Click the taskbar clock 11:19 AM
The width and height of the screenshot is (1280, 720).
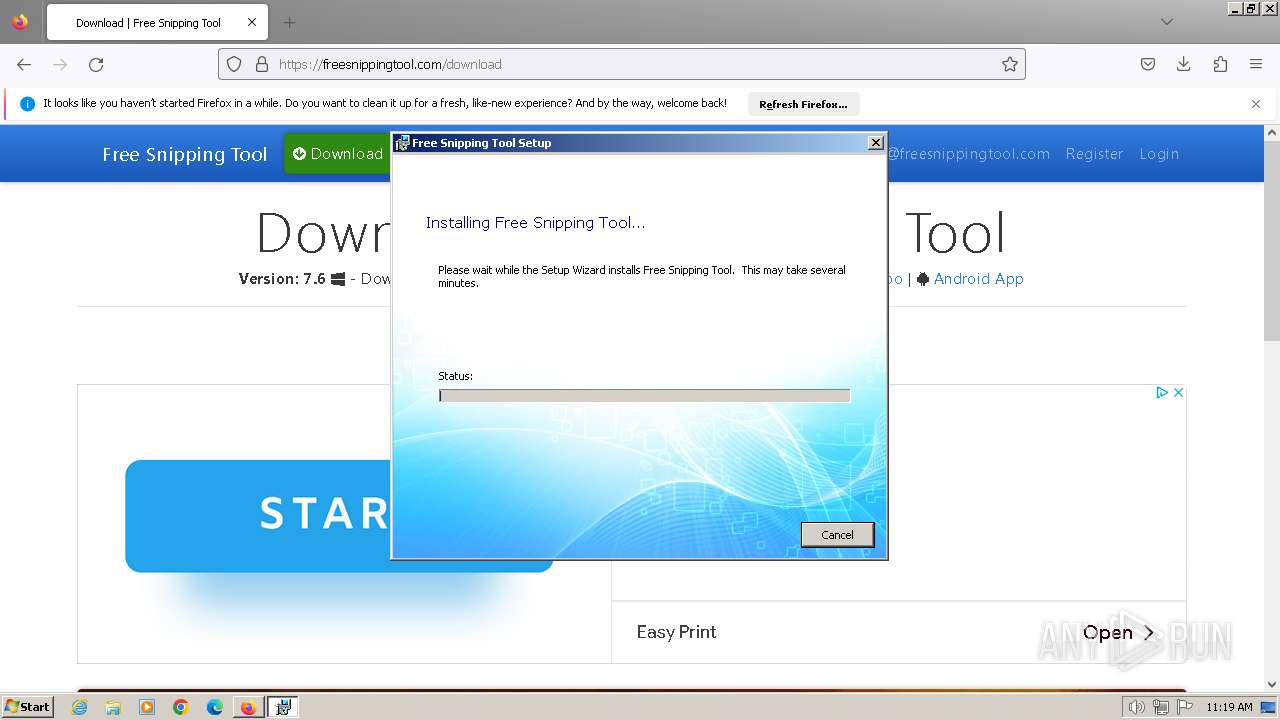click(x=1229, y=707)
